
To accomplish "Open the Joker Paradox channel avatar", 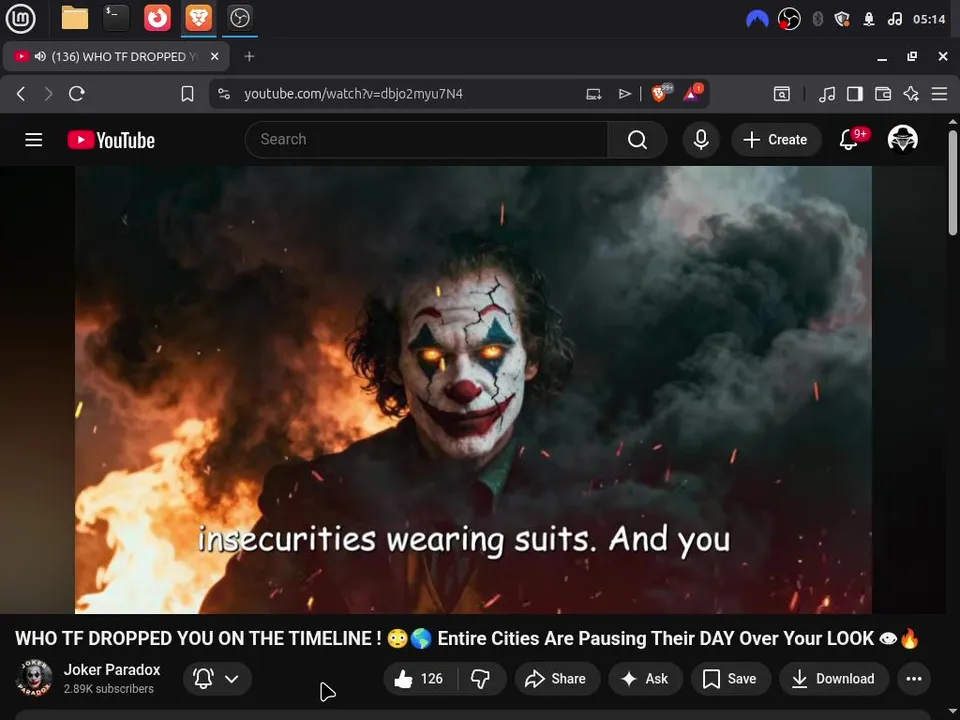I will click(34, 678).
